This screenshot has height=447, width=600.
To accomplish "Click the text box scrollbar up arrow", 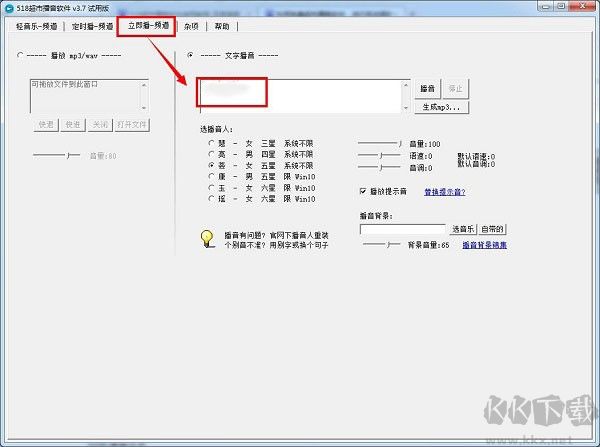I will pos(406,85).
